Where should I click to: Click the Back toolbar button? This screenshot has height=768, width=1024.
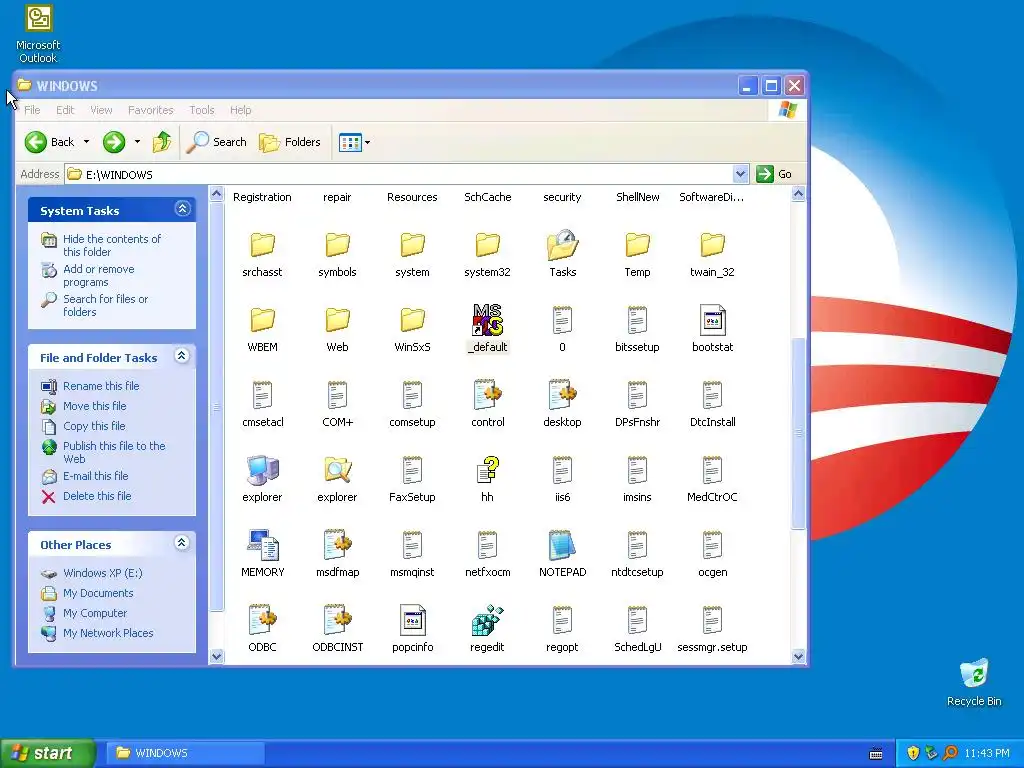(x=50, y=142)
